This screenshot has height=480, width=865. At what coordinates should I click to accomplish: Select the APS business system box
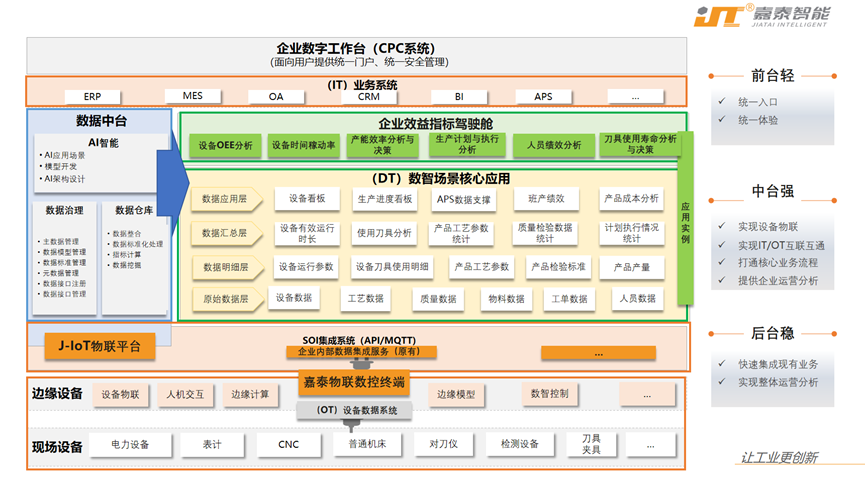pyautogui.click(x=543, y=97)
